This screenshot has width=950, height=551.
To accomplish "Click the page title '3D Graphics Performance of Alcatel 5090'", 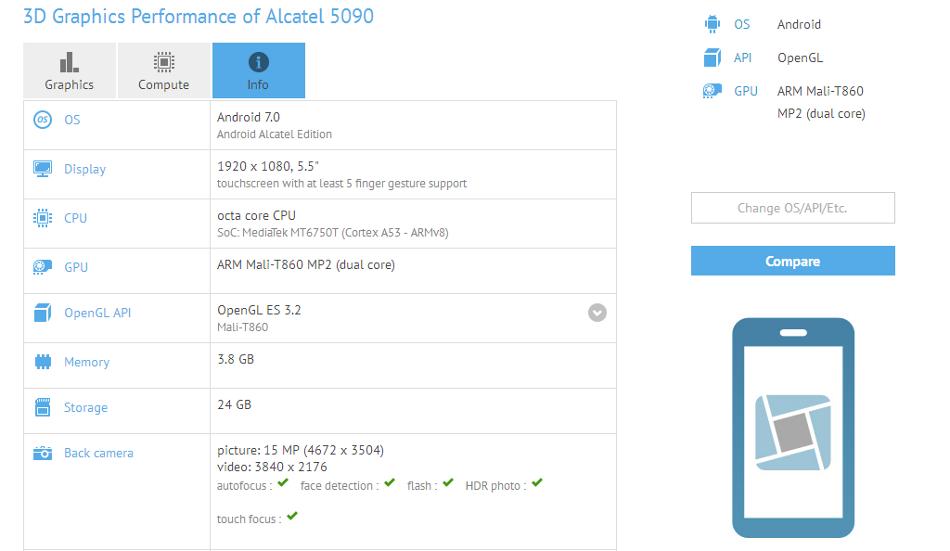I will (199, 16).
